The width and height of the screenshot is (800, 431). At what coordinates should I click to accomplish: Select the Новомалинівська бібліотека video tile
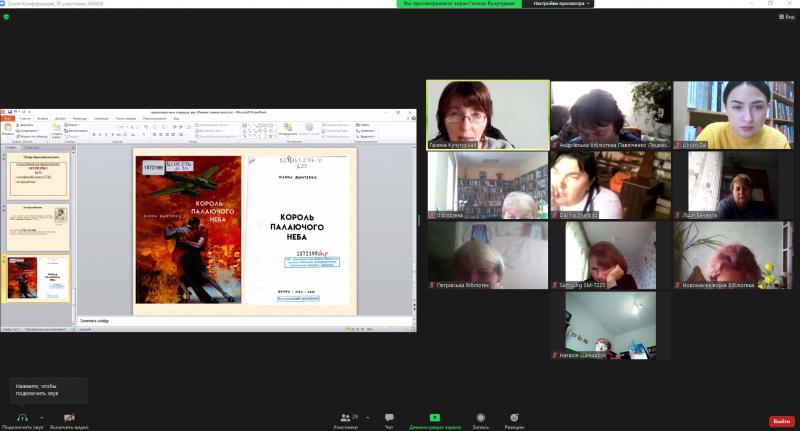click(x=734, y=255)
